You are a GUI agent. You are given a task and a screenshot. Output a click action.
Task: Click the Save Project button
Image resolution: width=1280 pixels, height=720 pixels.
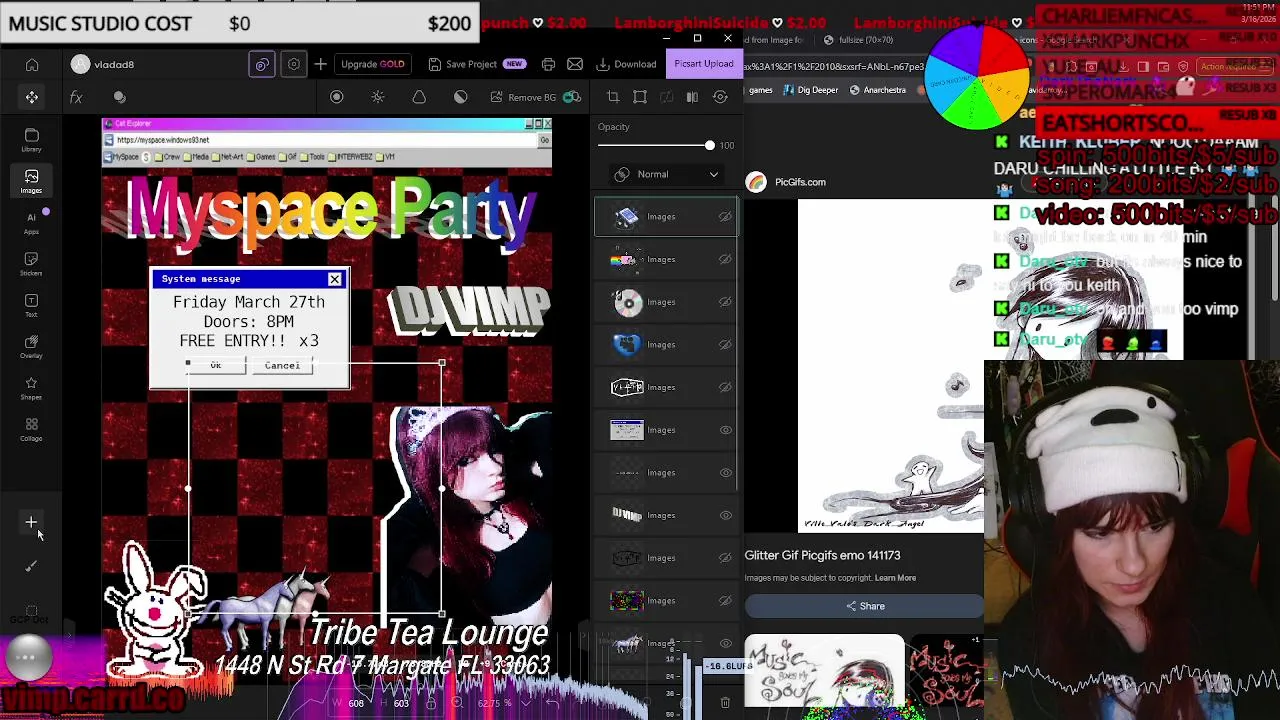(476, 64)
